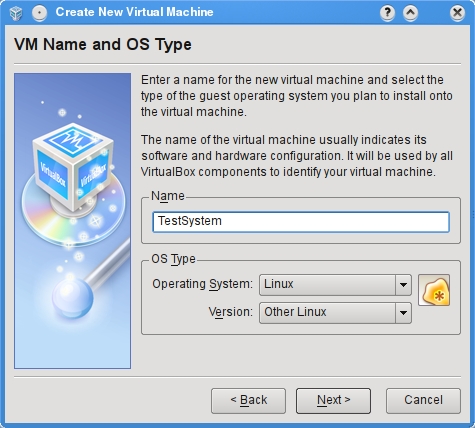The height and width of the screenshot is (428, 475).
Task: Click the "OS Type" group box title
Action: pos(173,259)
